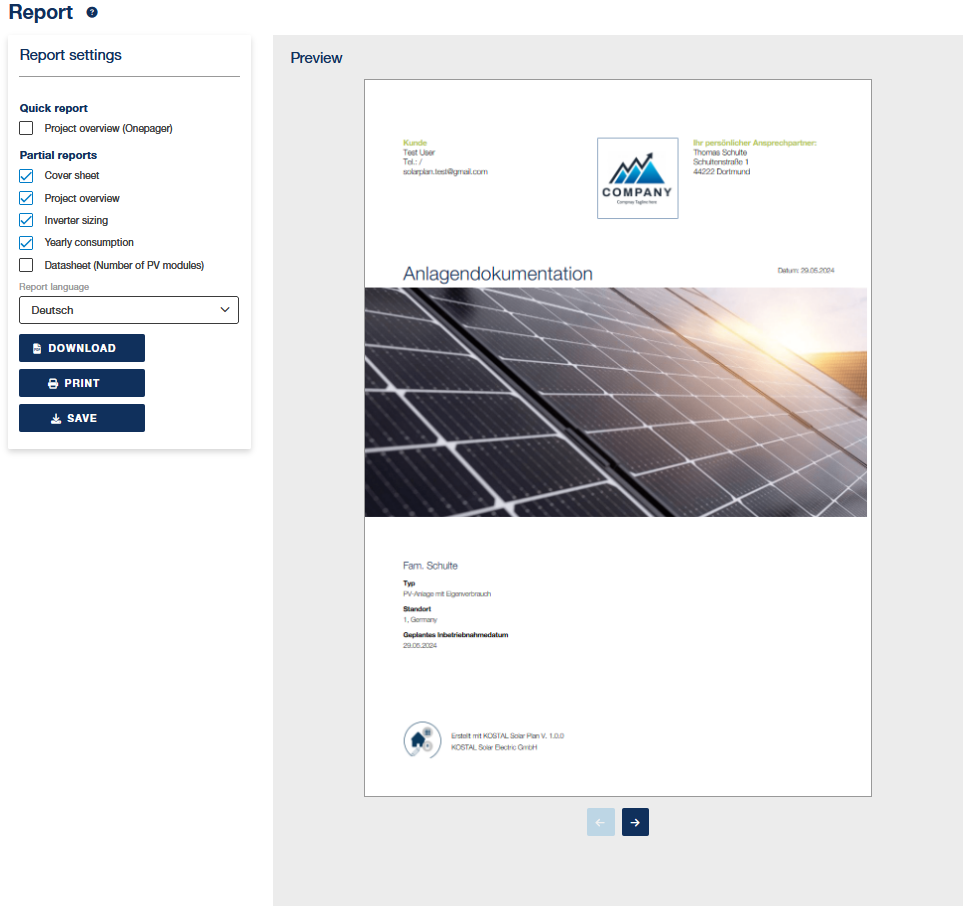Click the DOWNLOAD button
This screenshot has width=972, height=910.
coord(82,348)
